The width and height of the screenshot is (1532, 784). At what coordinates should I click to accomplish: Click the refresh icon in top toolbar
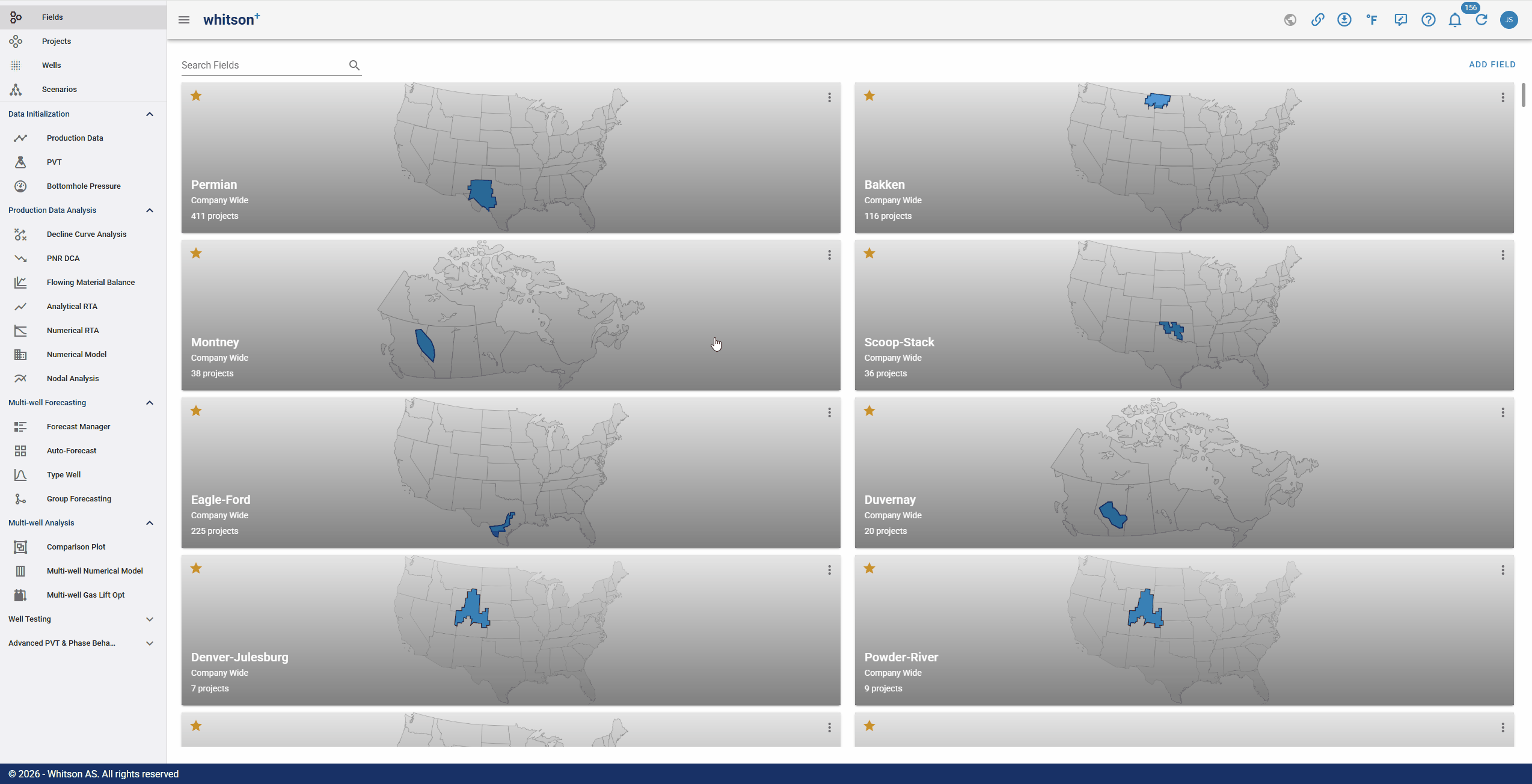point(1481,20)
